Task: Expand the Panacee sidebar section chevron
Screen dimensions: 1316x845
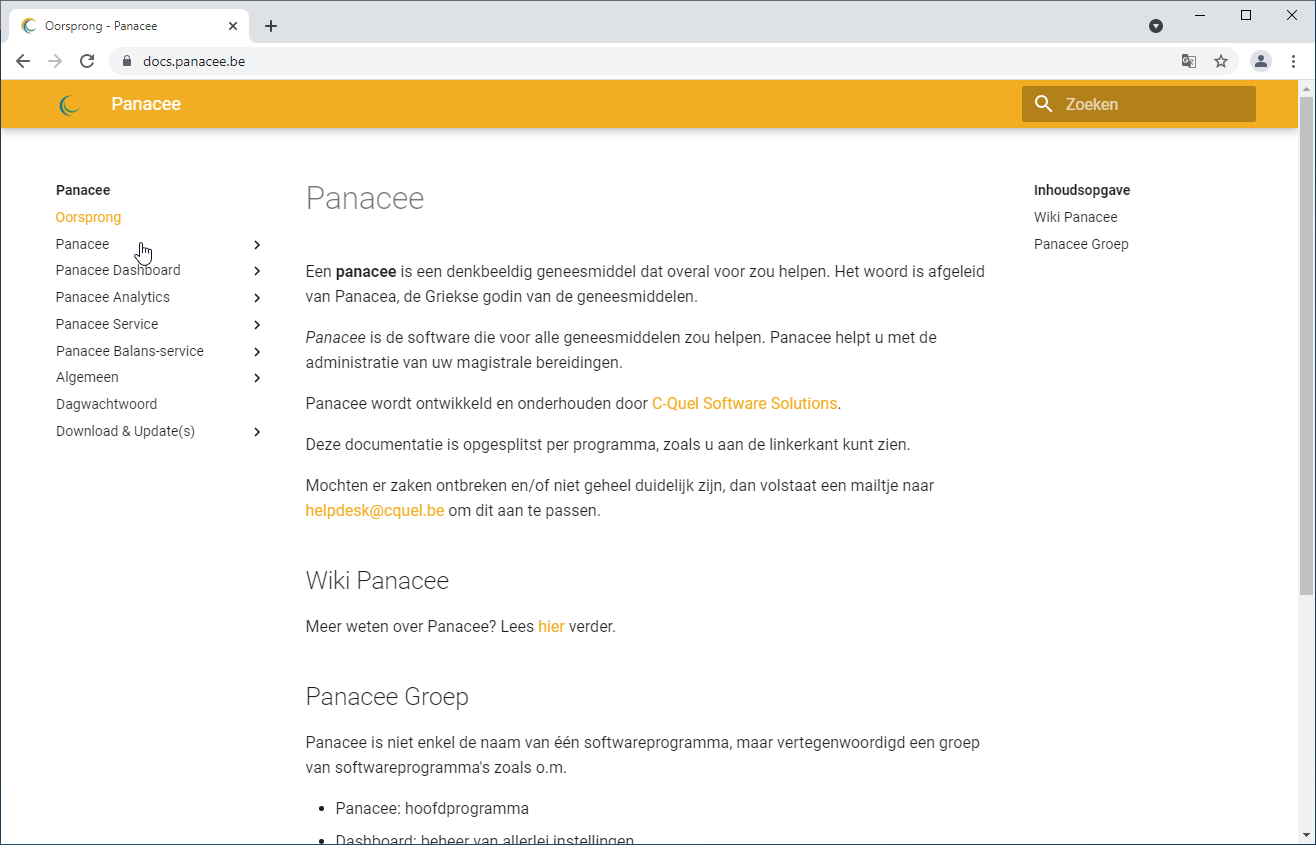Action: (257, 245)
